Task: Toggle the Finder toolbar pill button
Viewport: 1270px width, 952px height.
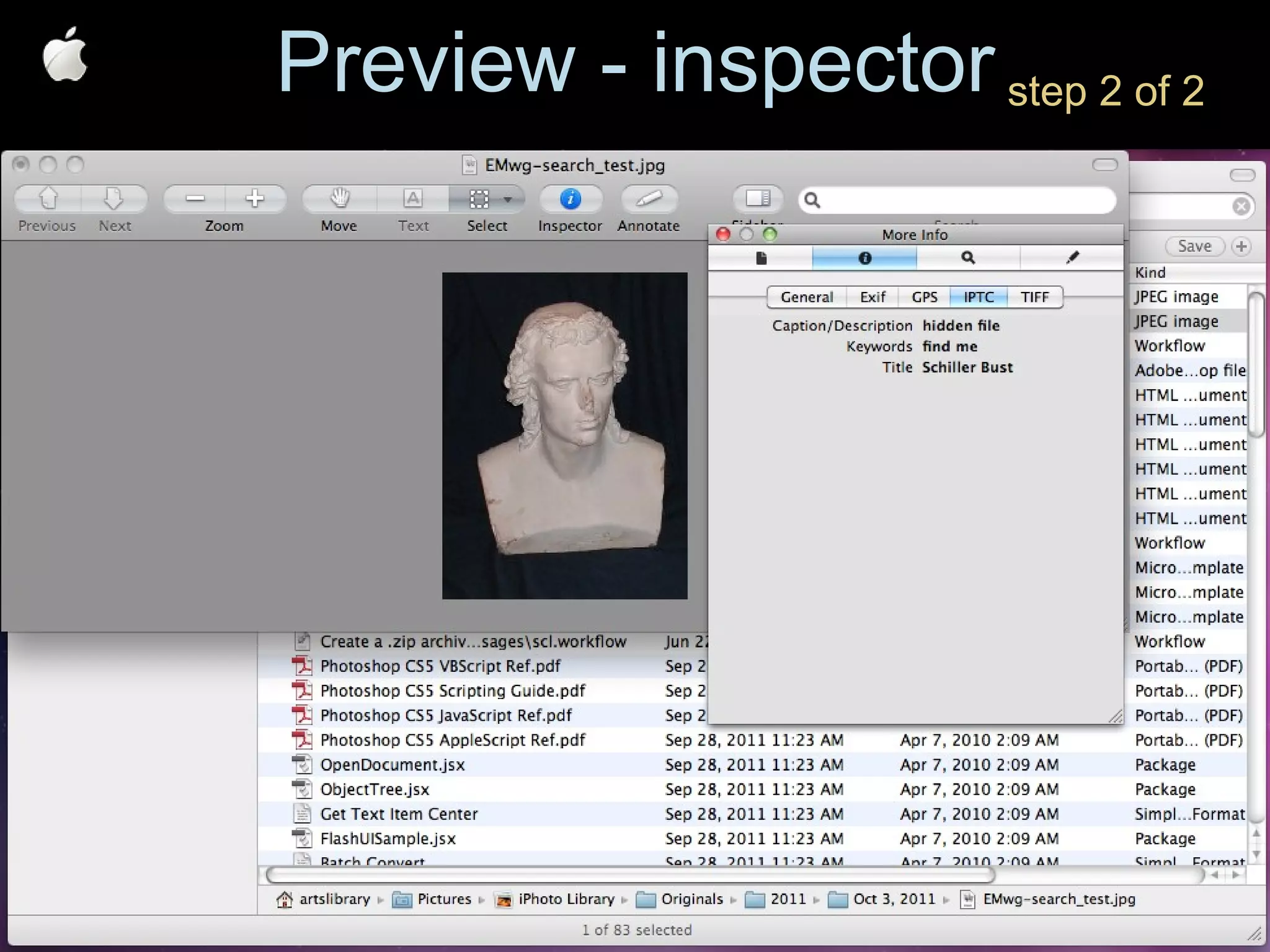Action: click(x=1243, y=175)
